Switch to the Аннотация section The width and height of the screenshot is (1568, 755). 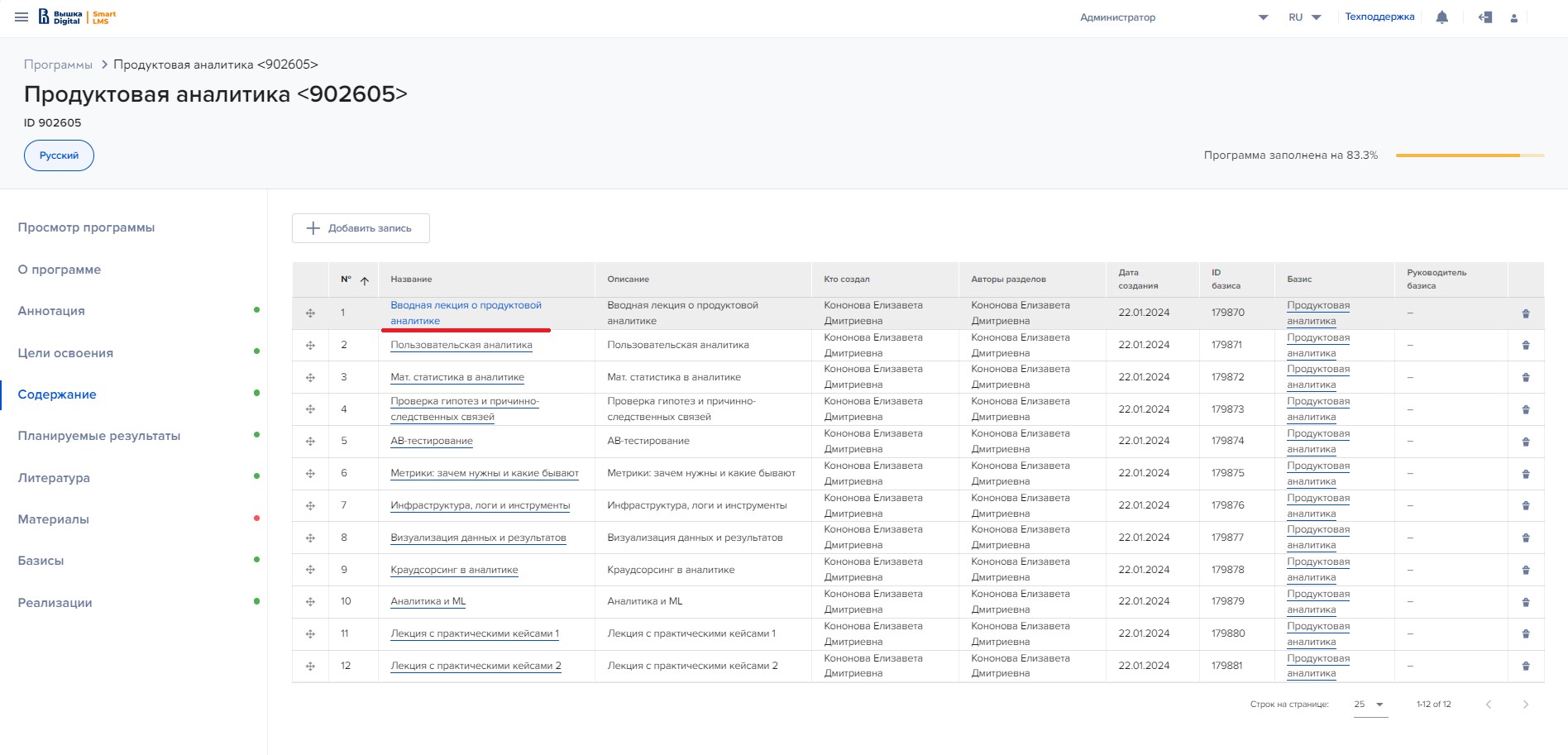click(51, 311)
